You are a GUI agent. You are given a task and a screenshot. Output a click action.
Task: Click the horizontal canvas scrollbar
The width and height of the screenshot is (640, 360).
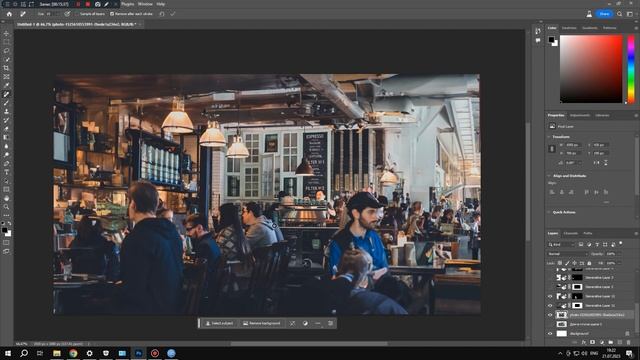(309, 344)
